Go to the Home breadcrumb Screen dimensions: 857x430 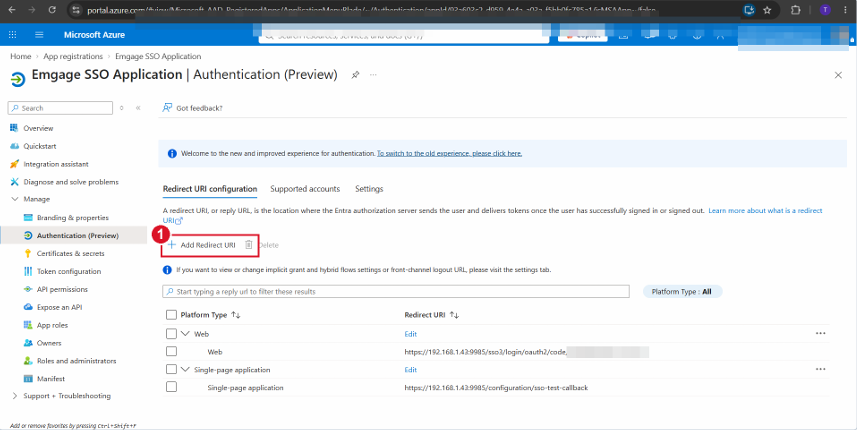click(x=21, y=56)
